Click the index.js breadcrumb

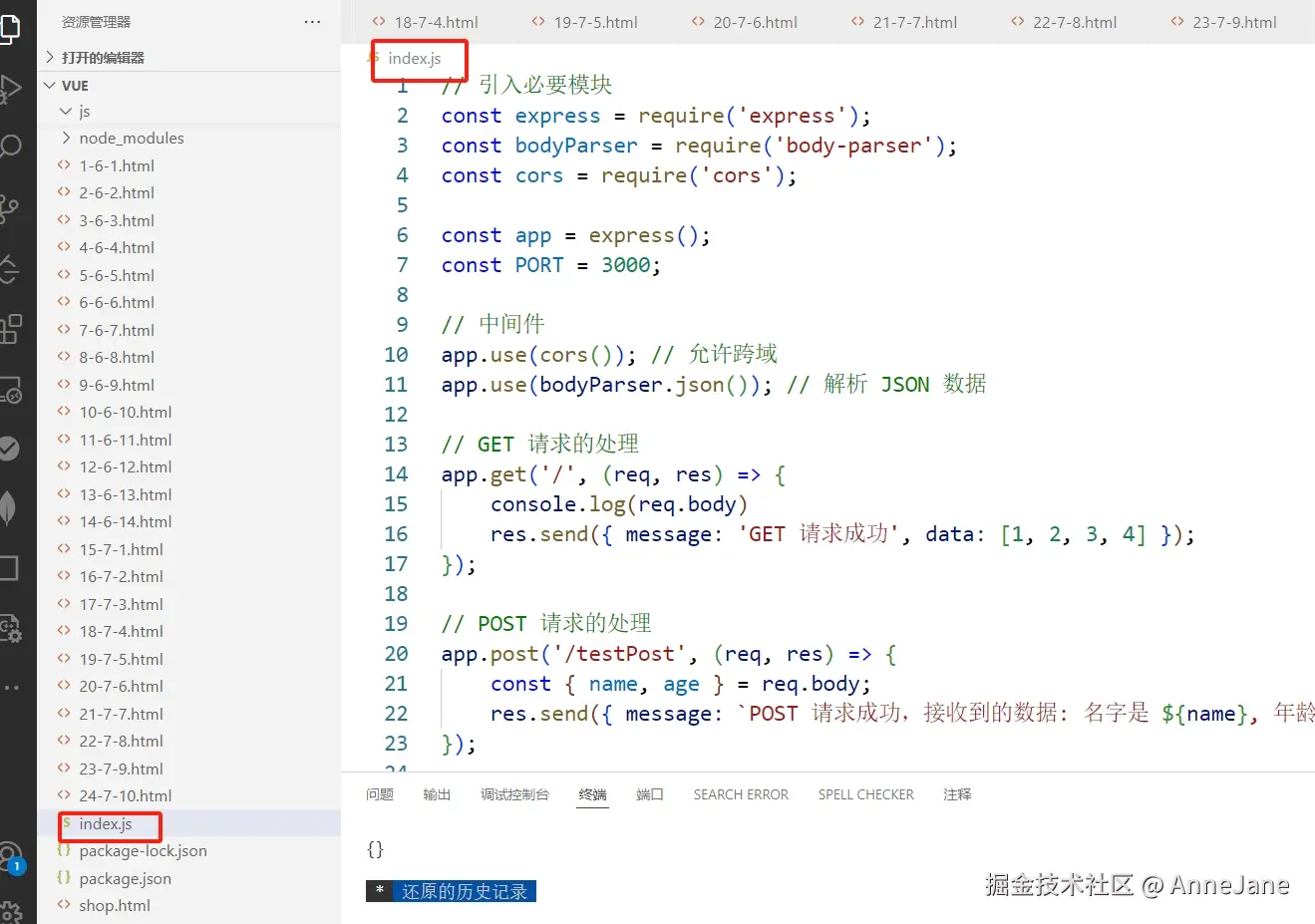[414, 58]
